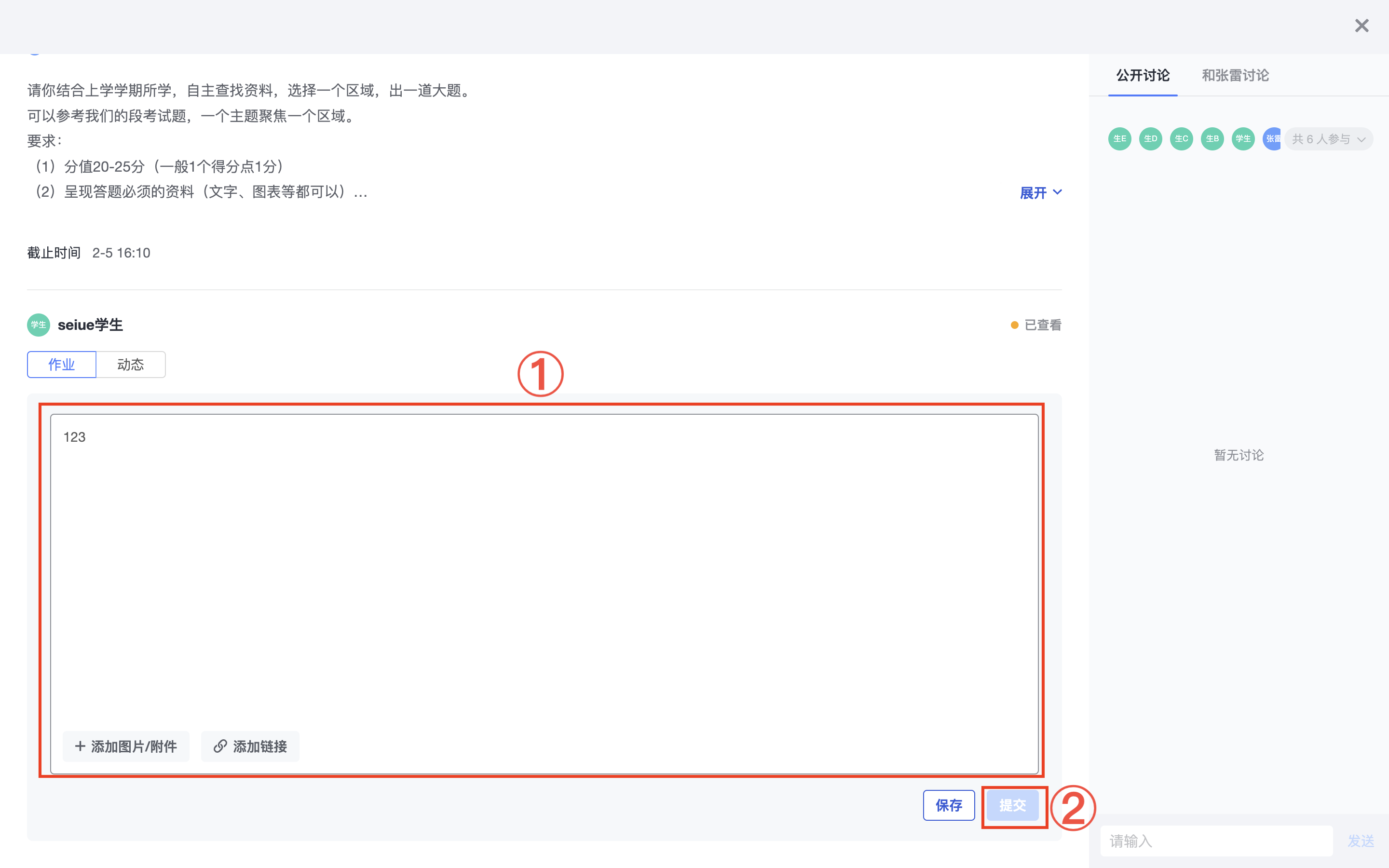Click the 添加链接 button
This screenshot has height=868, width=1389.
tap(250, 746)
